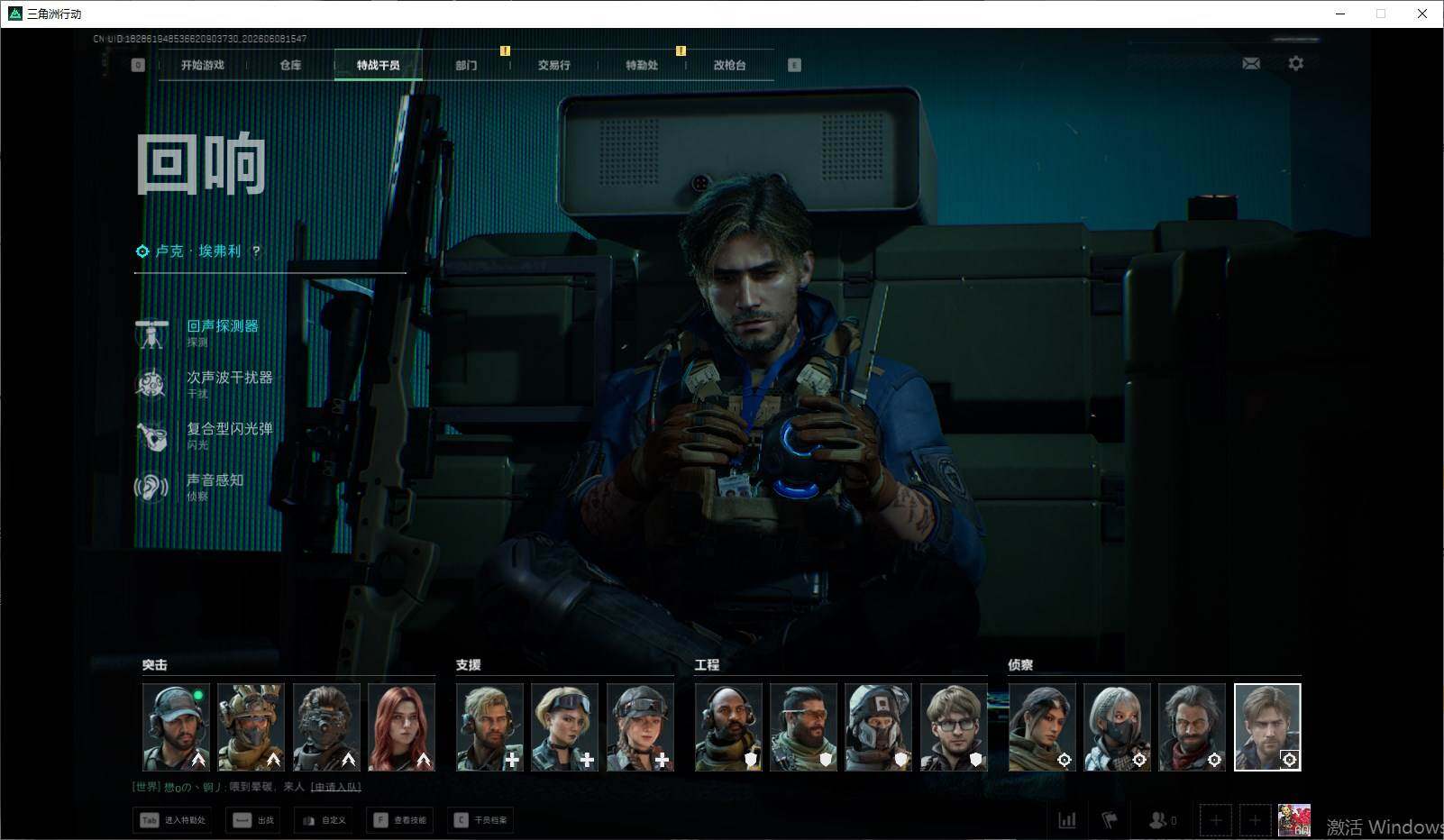Click the 三角洲行动 title bar app icon
Viewport: 1444px width, 840px height.
tap(14, 14)
